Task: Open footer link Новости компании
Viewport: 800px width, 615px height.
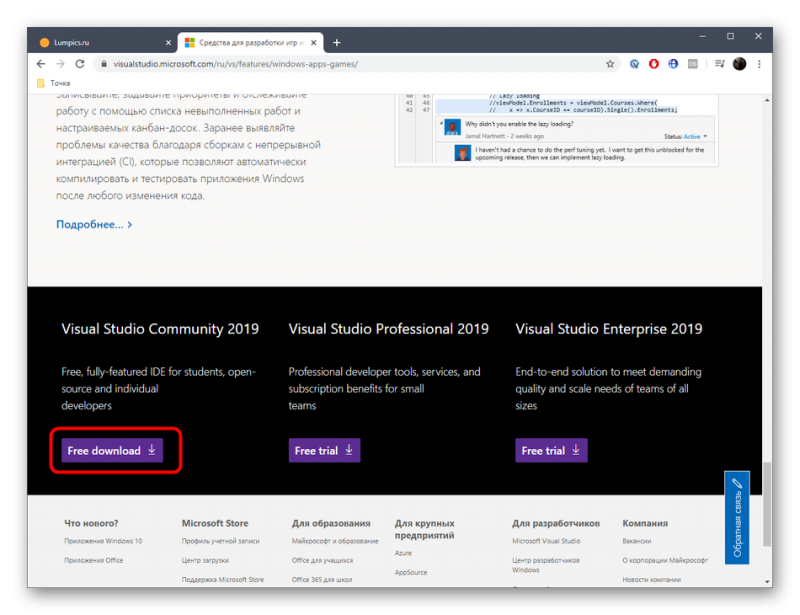Action: 652,580
